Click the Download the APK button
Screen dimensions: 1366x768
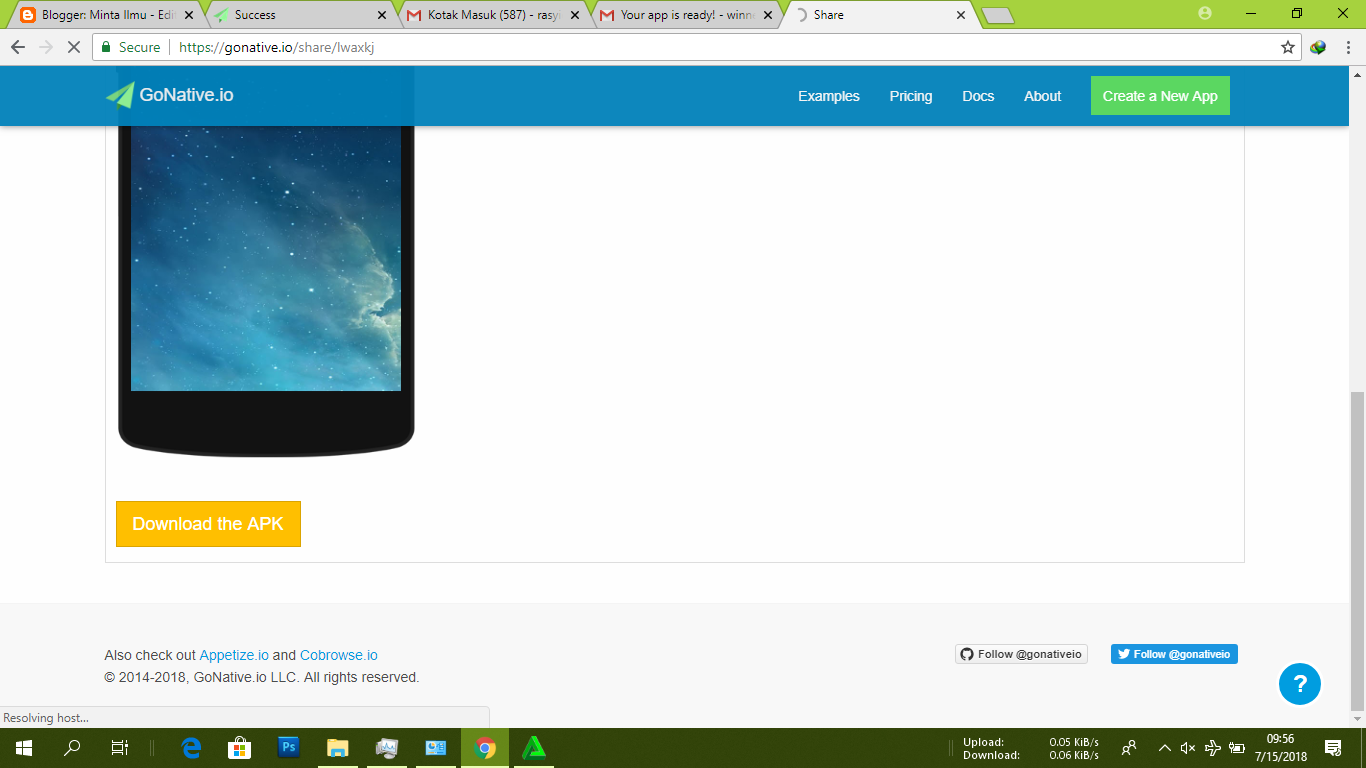[x=208, y=524]
